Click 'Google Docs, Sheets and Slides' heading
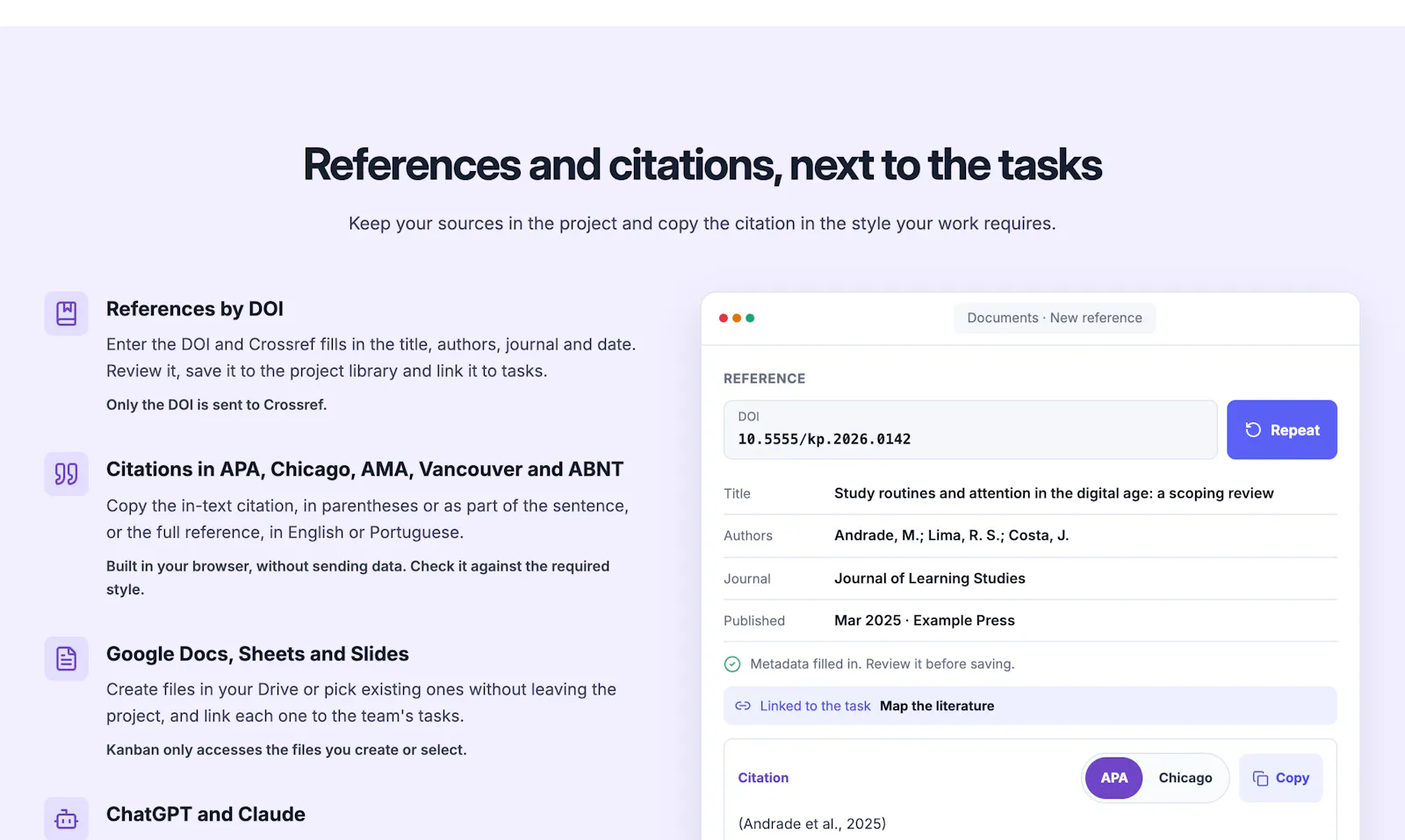Image resolution: width=1405 pixels, height=840 pixels. point(257,654)
